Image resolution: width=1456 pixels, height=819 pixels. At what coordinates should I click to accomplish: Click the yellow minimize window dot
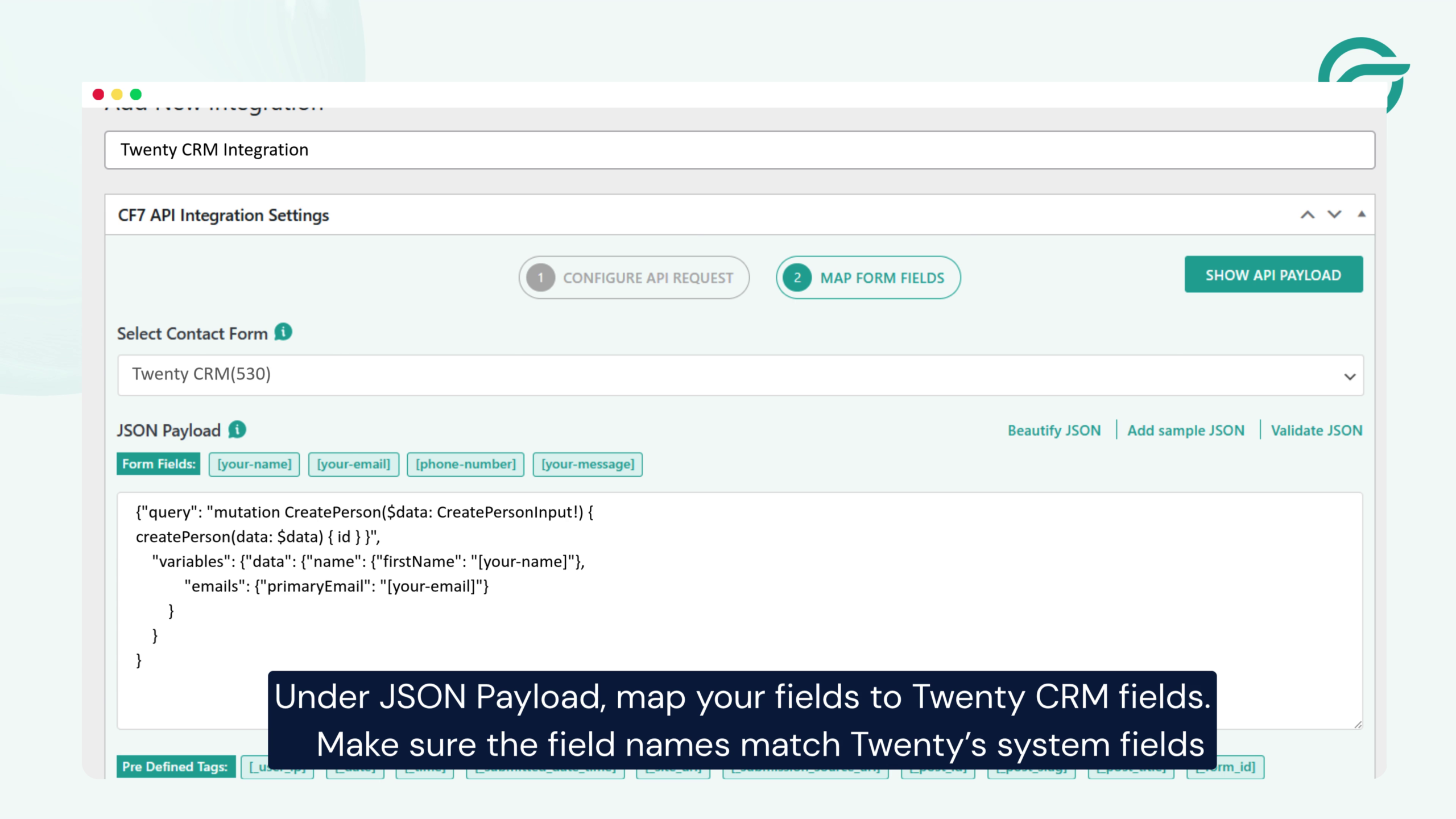[x=117, y=94]
